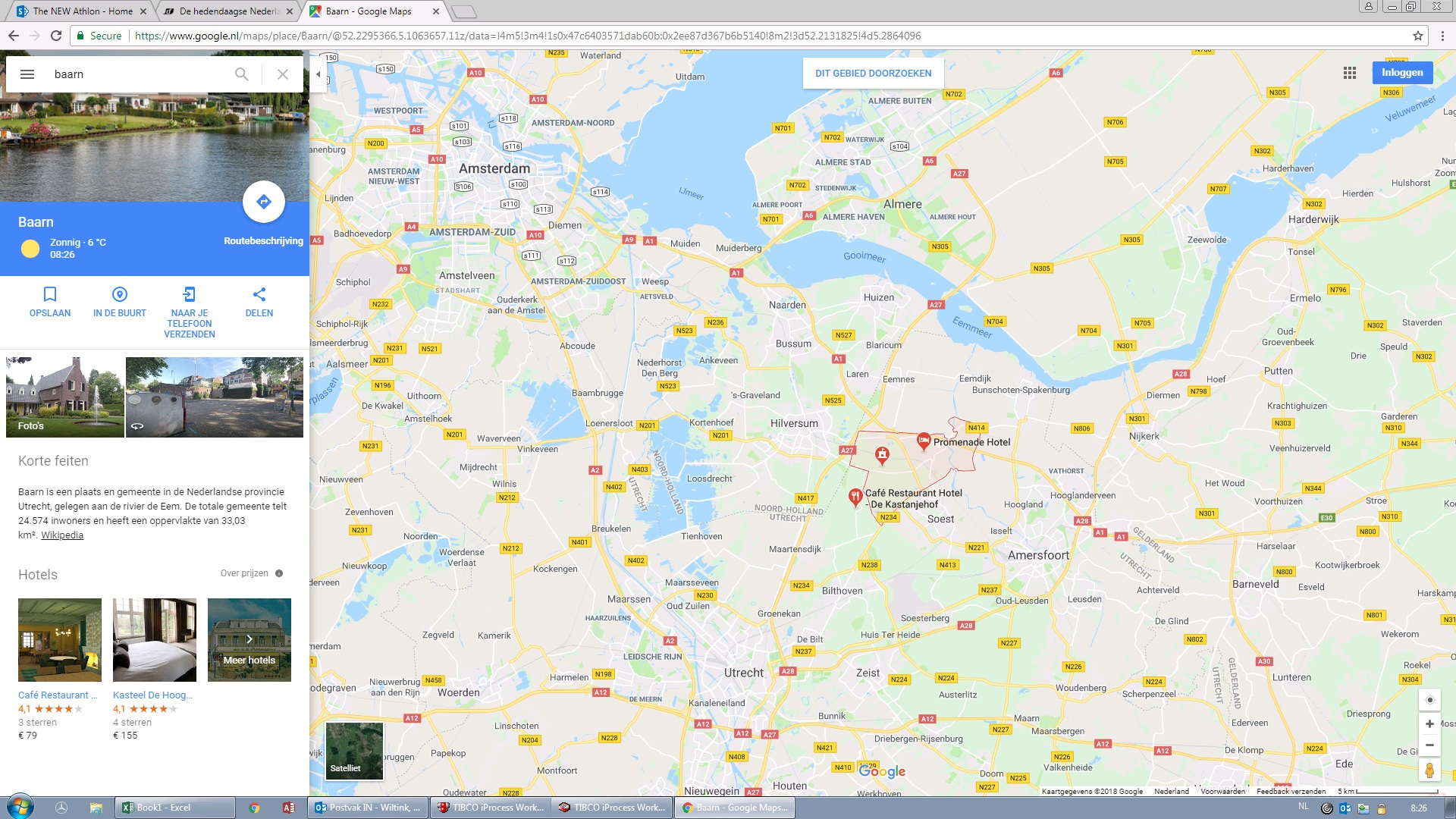Open the Street View thumbnail image
This screenshot has width=1456, height=819.
215,397
